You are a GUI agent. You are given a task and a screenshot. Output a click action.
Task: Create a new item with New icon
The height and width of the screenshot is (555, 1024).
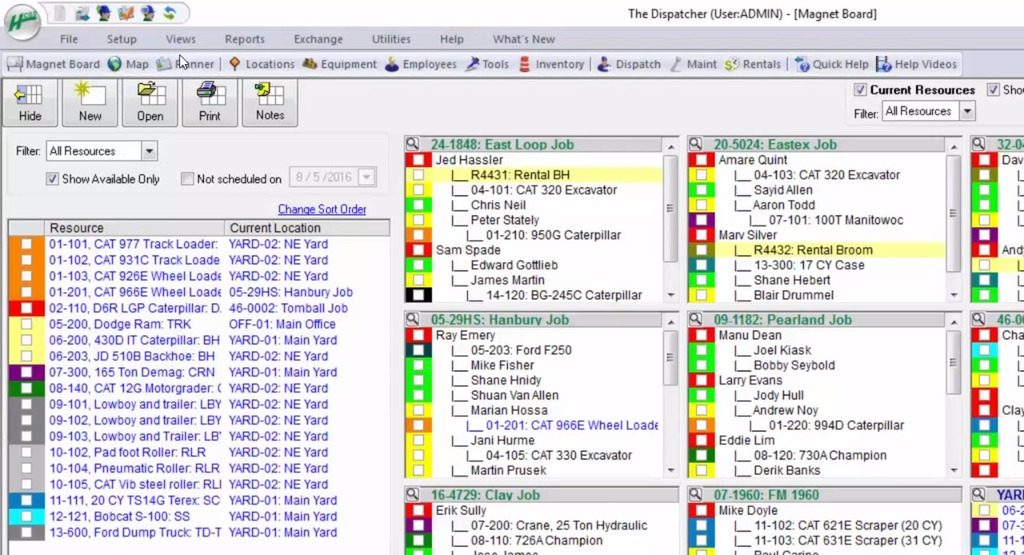[90, 103]
